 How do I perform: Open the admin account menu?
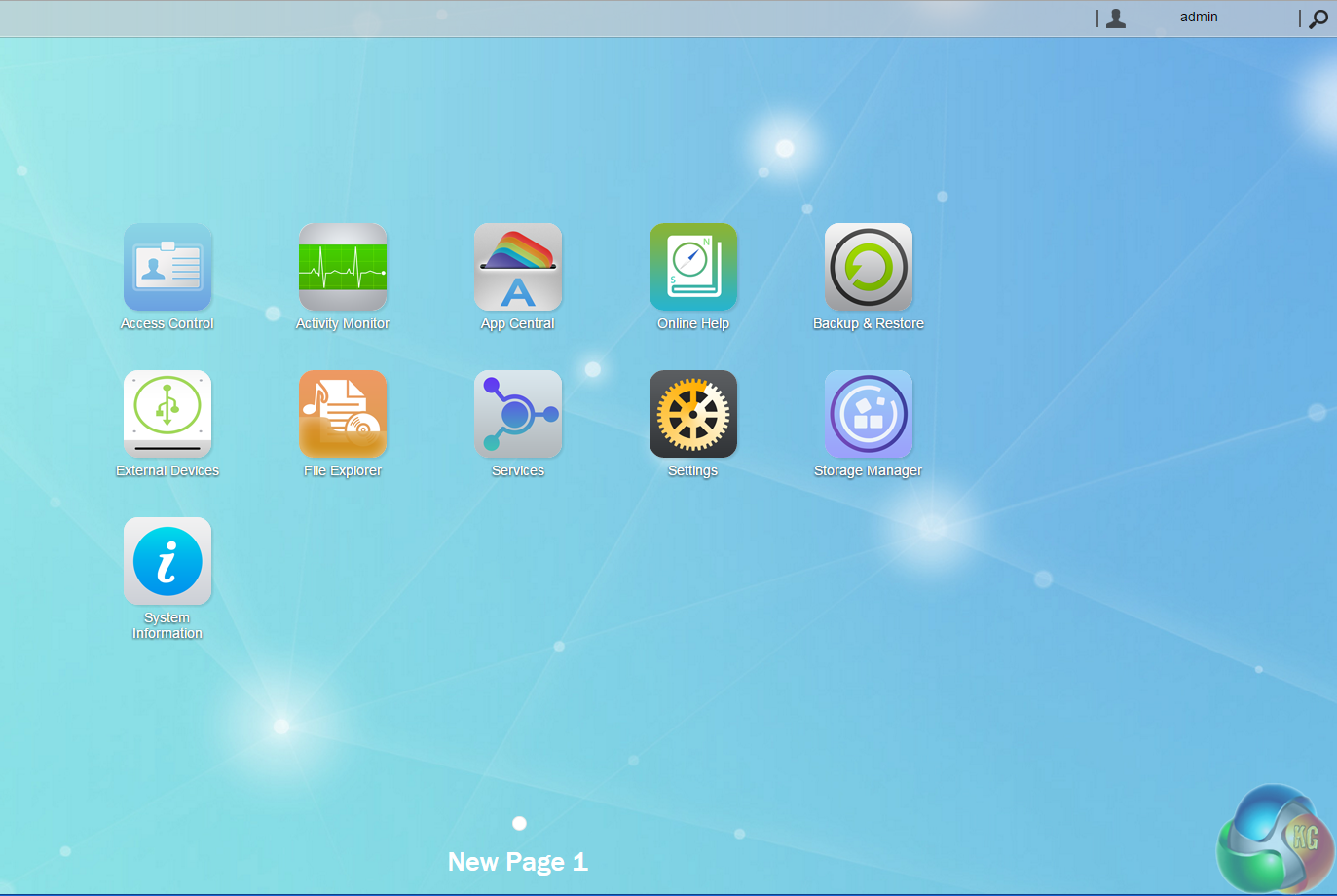click(1199, 18)
